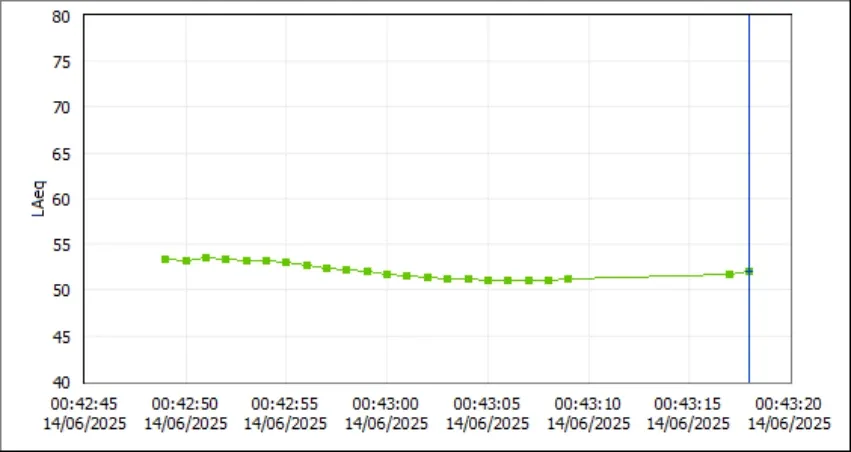
Task: Click the 40 label on the y-axis
Action: click(x=61, y=383)
